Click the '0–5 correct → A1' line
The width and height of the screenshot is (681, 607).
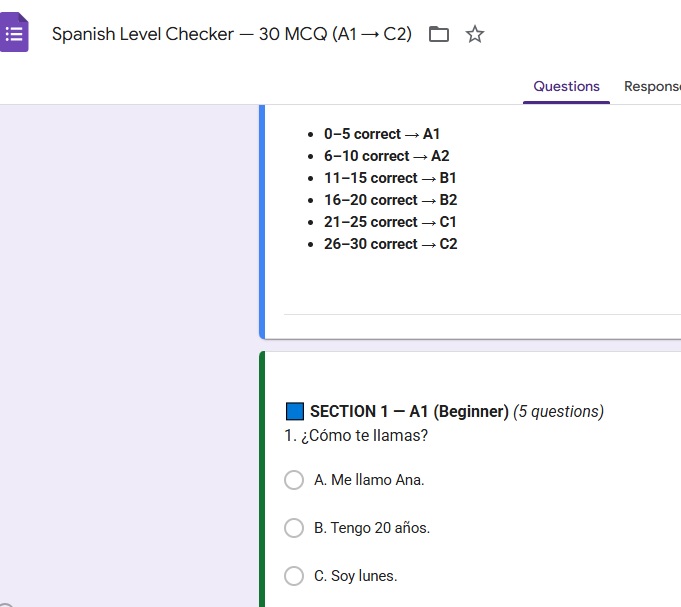point(382,134)
